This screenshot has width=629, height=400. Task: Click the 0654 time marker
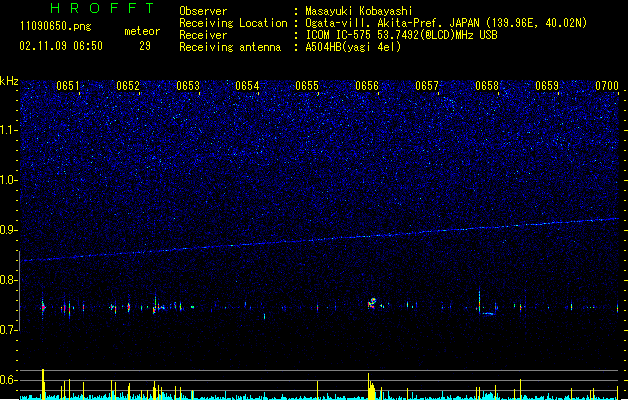(247, 86)
